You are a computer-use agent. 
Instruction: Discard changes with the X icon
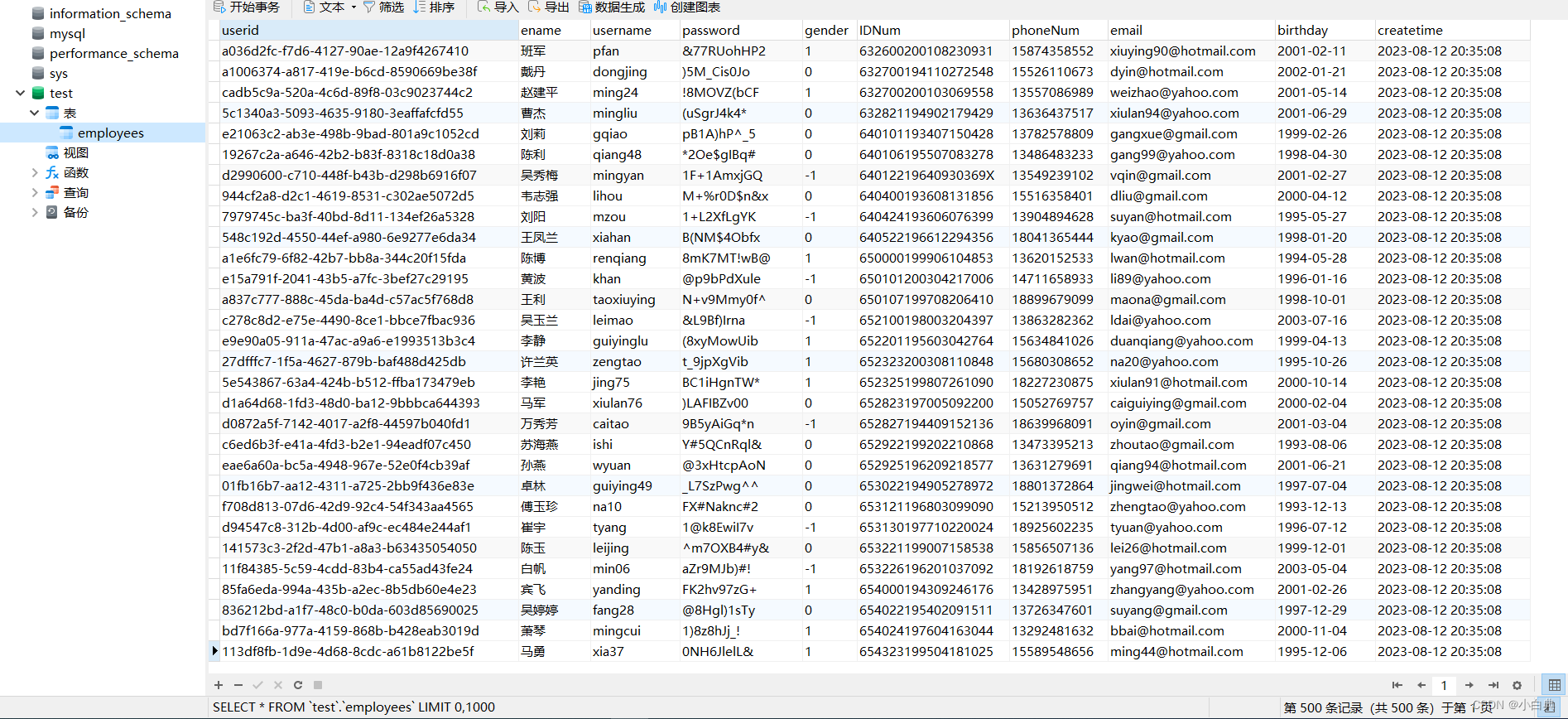pos(277,685)
